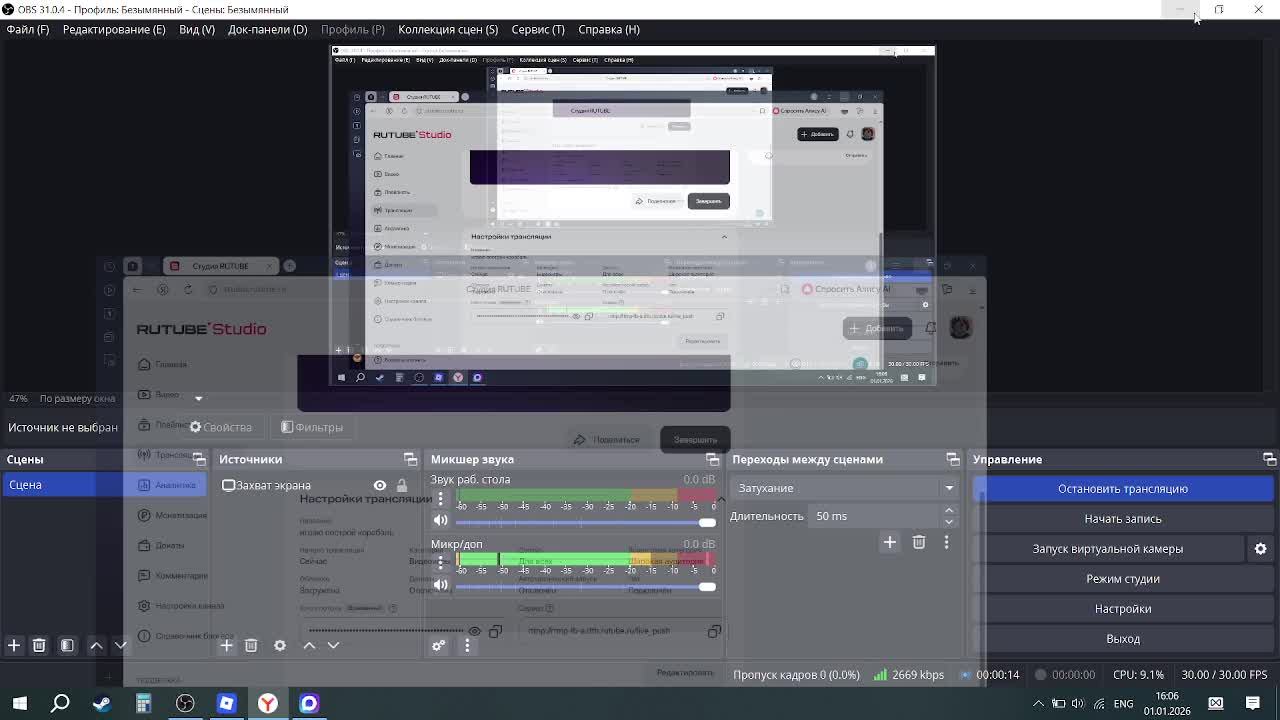The height and width of the screenshot is (720, 1280).
Task: Click CPU: 9.1% status text
Action: pos(1138,675)
